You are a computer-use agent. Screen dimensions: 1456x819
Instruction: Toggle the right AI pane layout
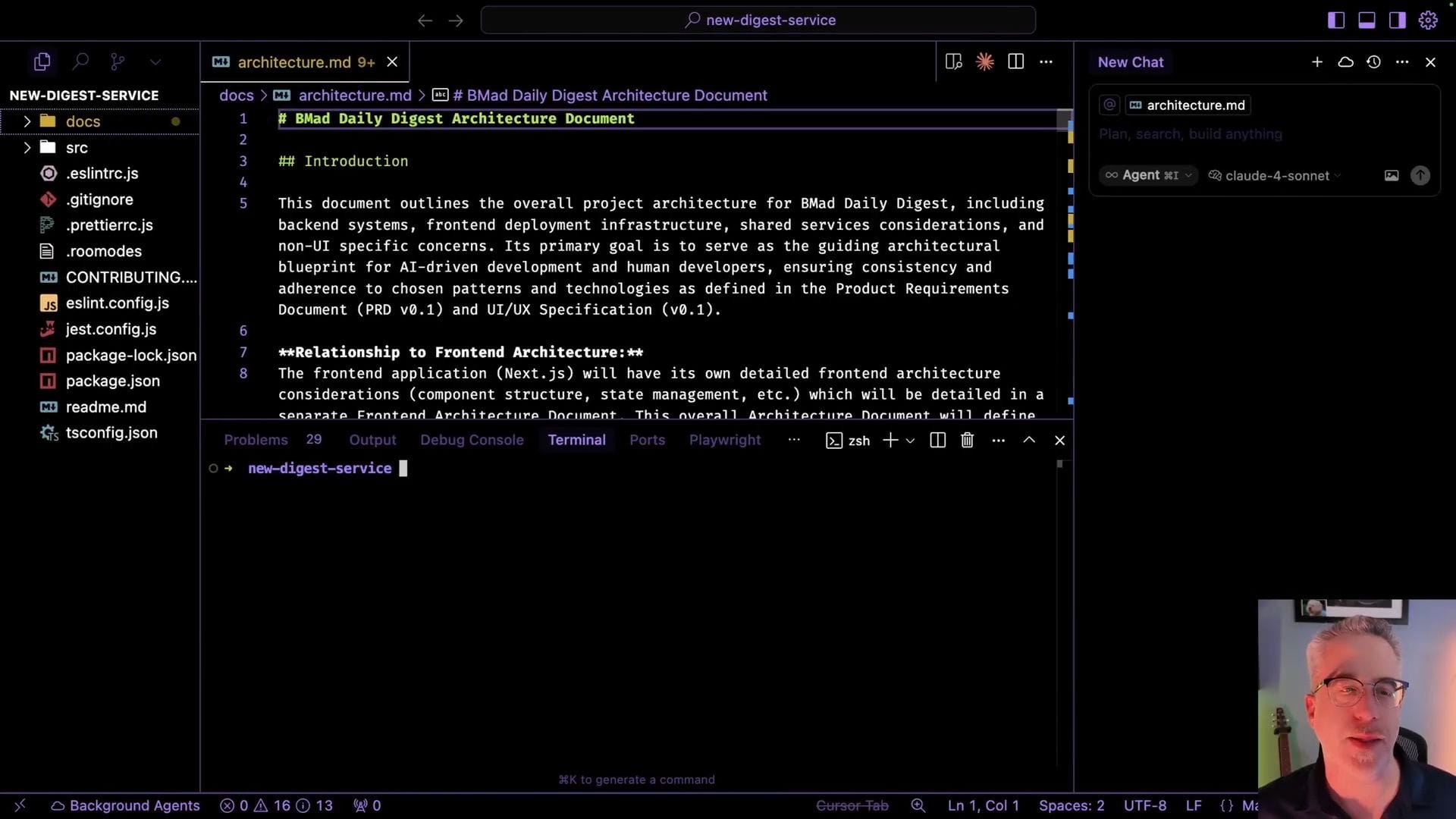click(1397, 20)
